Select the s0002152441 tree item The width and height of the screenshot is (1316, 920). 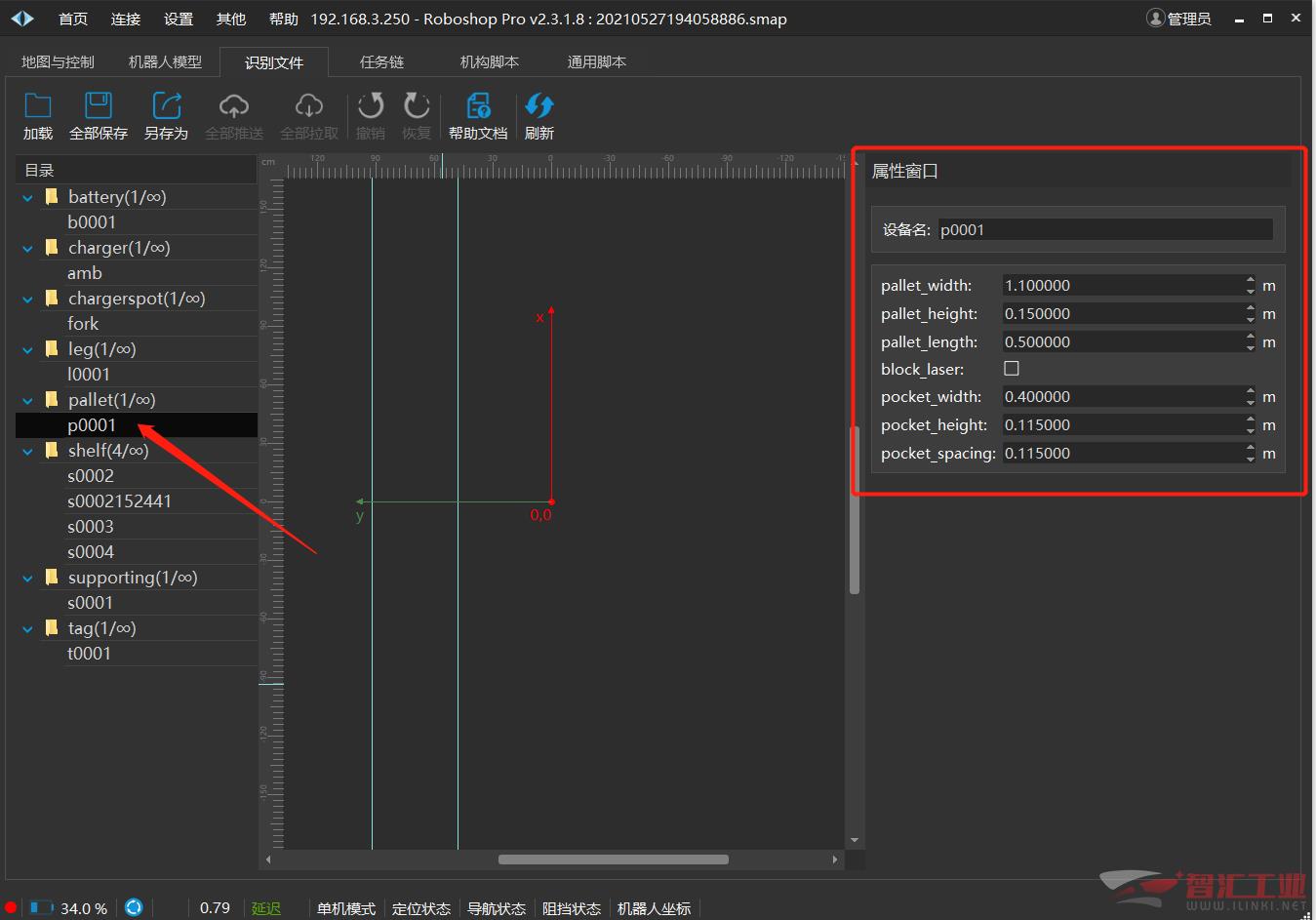pyautogui.click(x=119, y=500)
